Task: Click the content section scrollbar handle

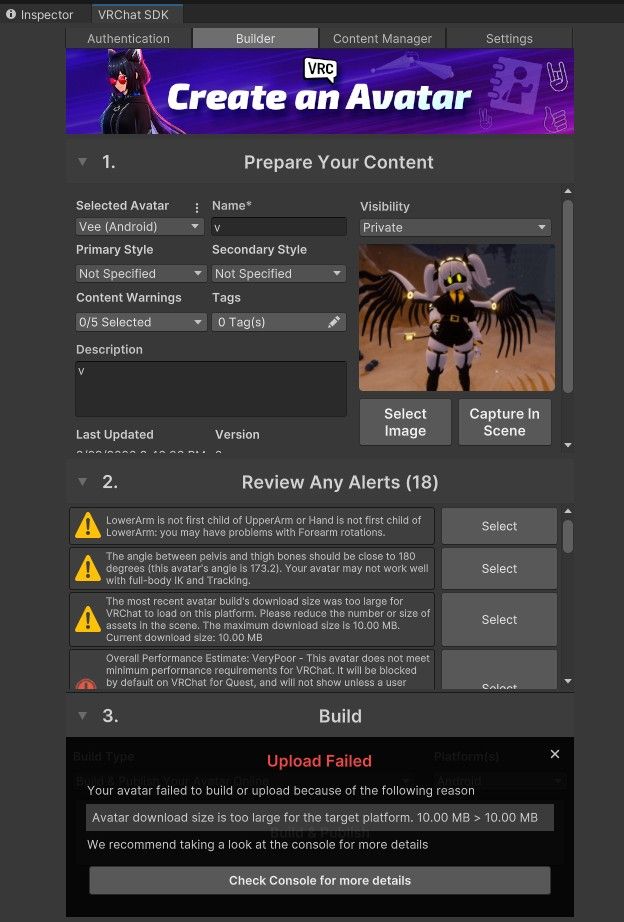Action: click(x=568, y=296)
